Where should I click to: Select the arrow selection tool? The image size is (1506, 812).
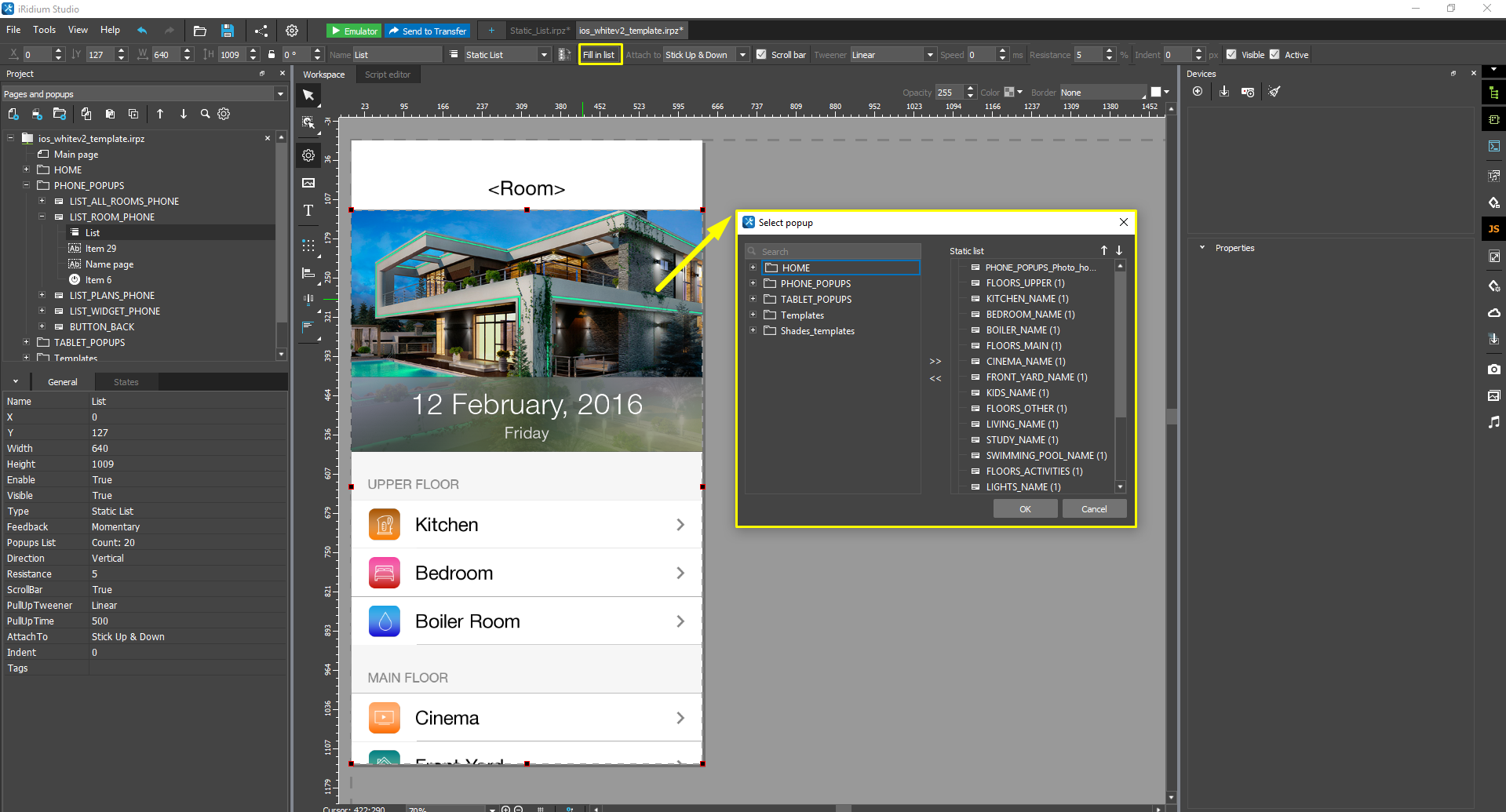[308, 96]
